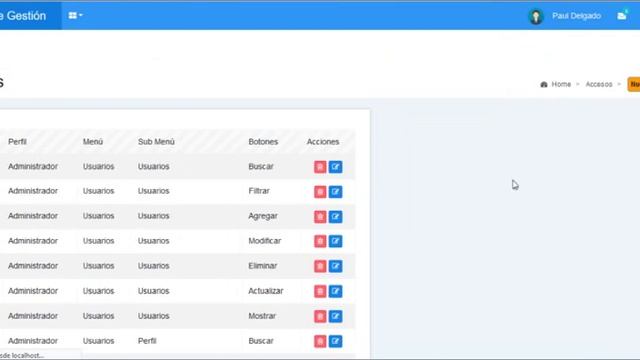The image size is (640, 360).
Task: Select the Filtrar button cell
Action: 259,191
